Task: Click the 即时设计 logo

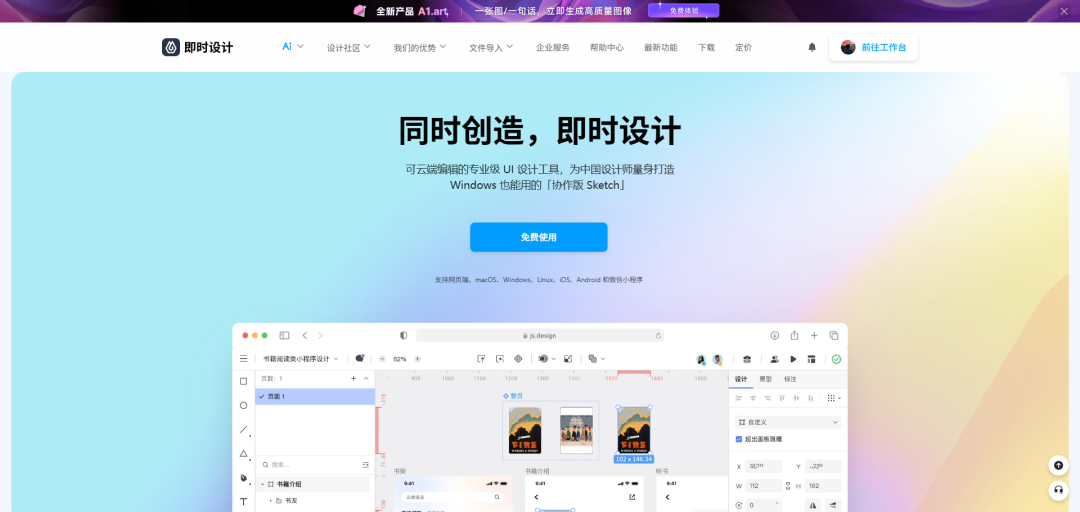Action: point(198,47)
